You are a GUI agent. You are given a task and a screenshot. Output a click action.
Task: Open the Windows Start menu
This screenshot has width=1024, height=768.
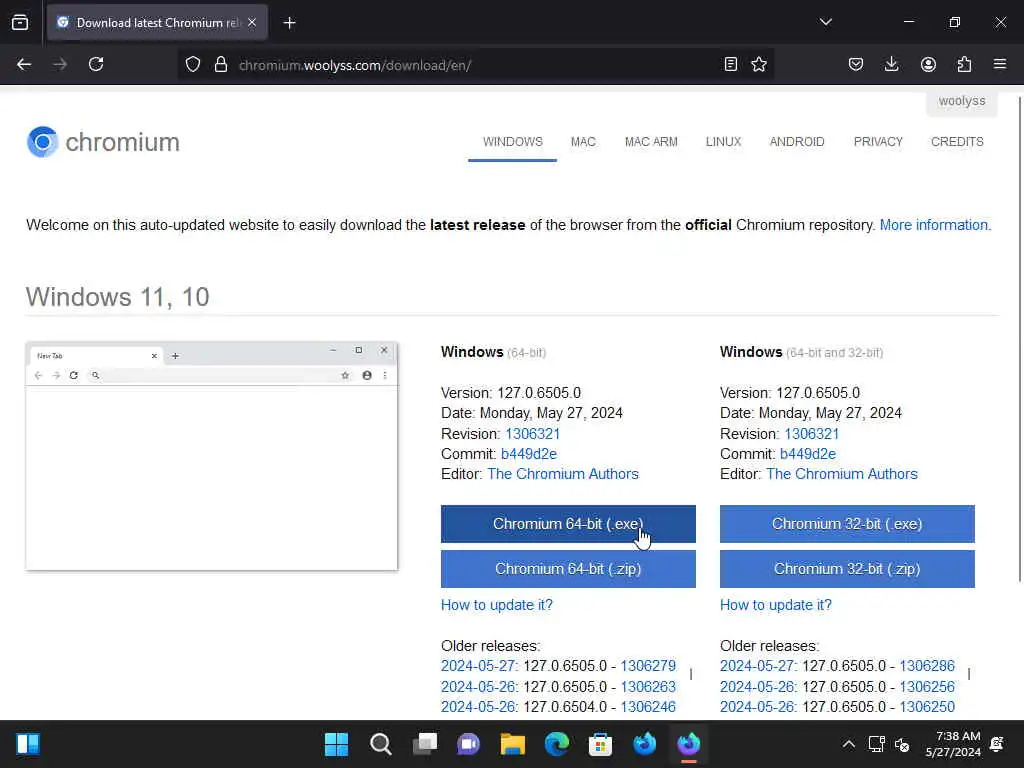click(x=336, y=744)
